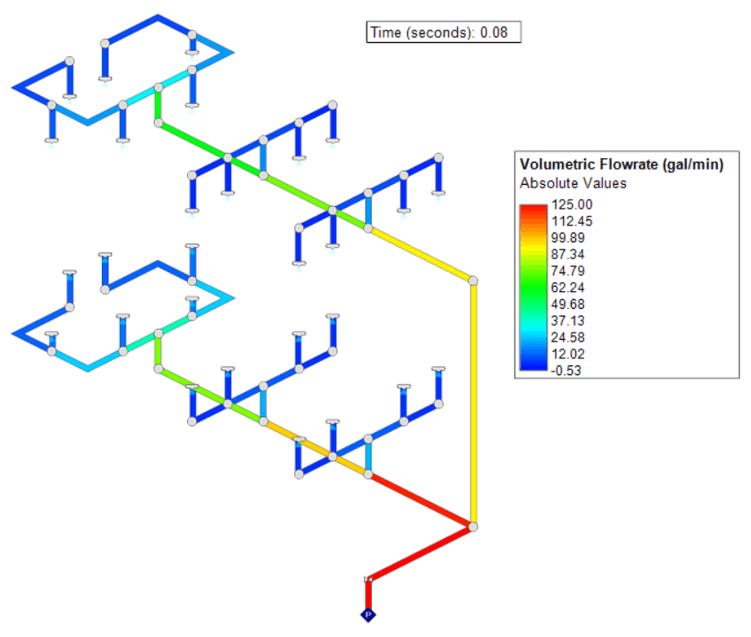The image size is (751, 637).
Task: Click the 62.24 legend value
Action: (568, 287)
